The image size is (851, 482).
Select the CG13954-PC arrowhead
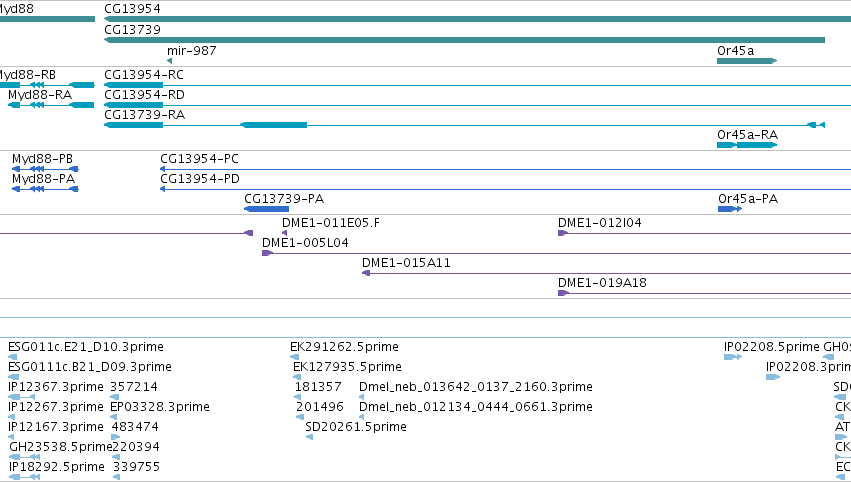162,169
